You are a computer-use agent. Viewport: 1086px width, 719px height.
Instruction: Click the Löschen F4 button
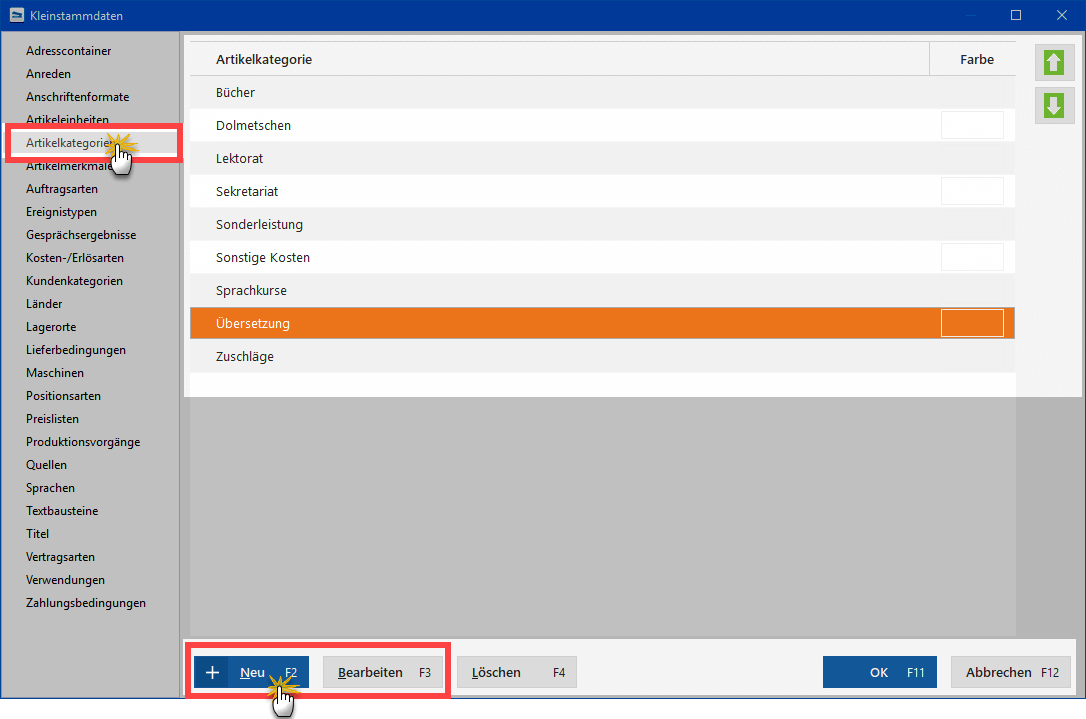[x=517, y=672]
